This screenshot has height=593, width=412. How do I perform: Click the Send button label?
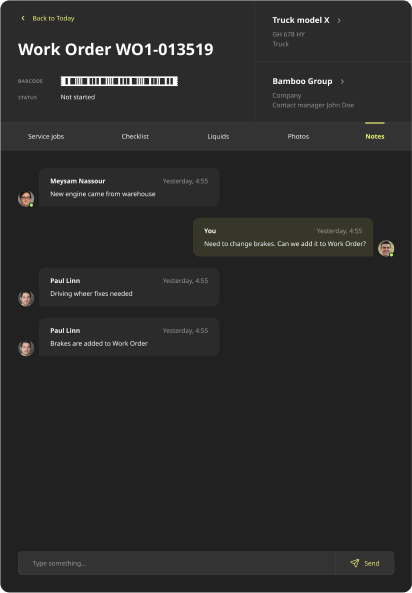point(372,564)
